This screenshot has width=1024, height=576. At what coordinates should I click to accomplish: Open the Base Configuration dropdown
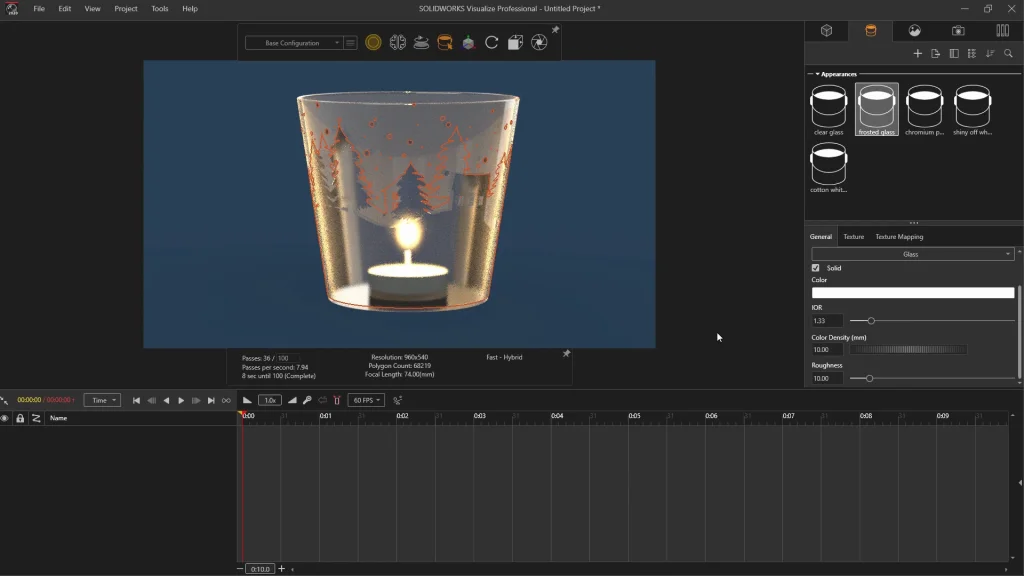pyautogui.click(x=293, y=43)
